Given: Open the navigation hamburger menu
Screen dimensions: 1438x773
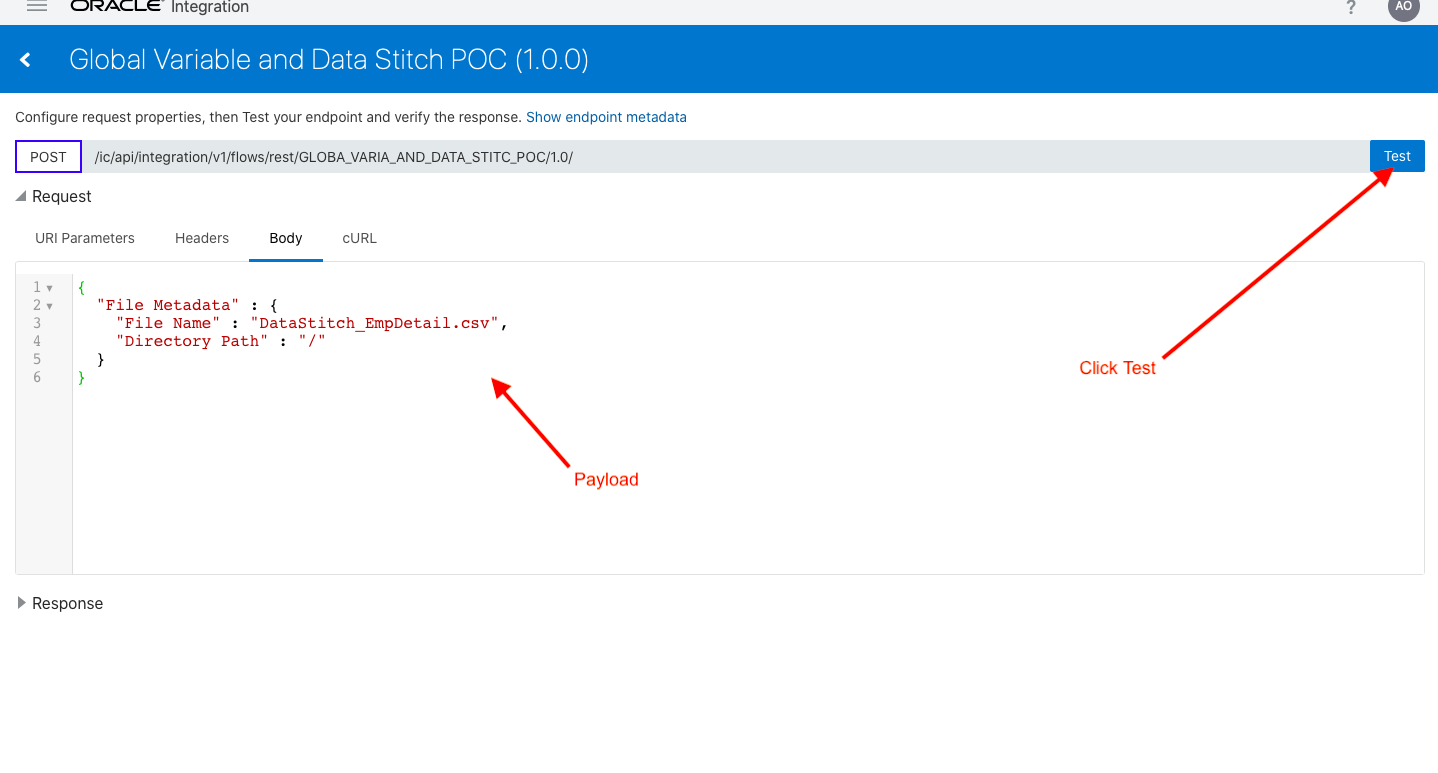Looking at the screenshot, I should 36,7.
